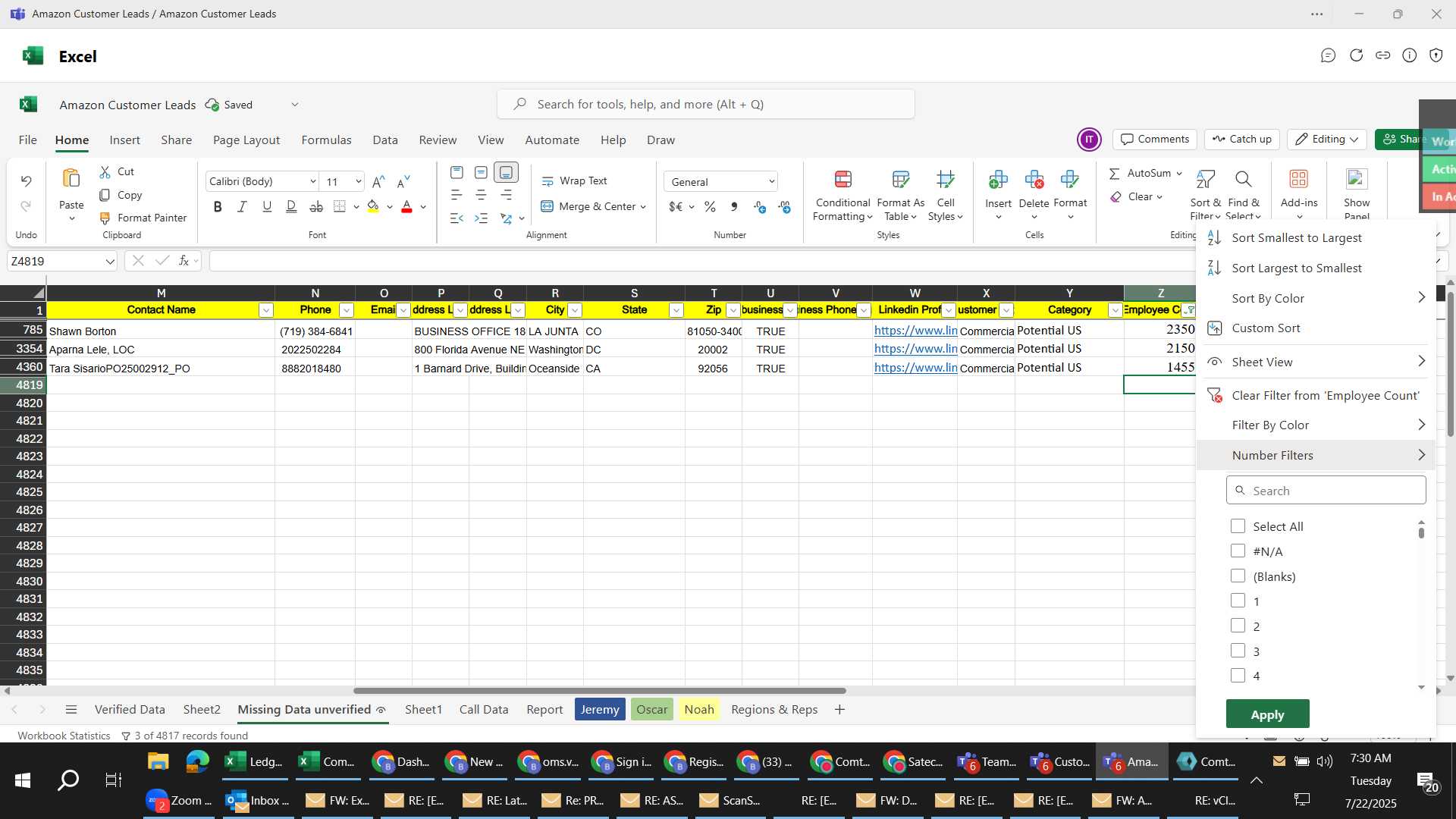Check the #N/A filter checkbox

1238,551
